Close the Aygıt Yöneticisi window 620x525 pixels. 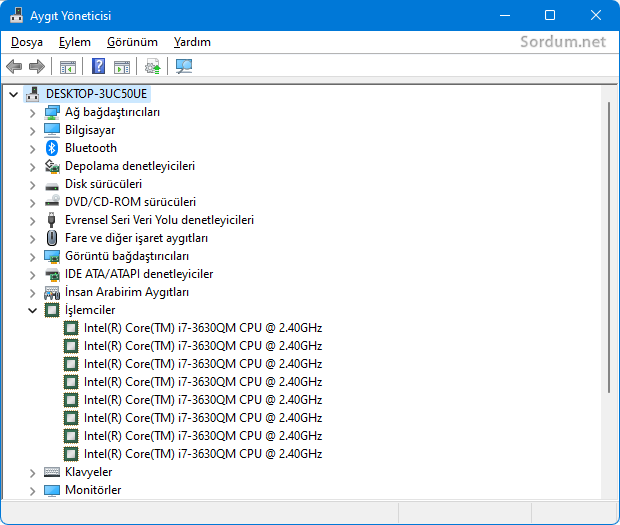(x=596, y=15)
